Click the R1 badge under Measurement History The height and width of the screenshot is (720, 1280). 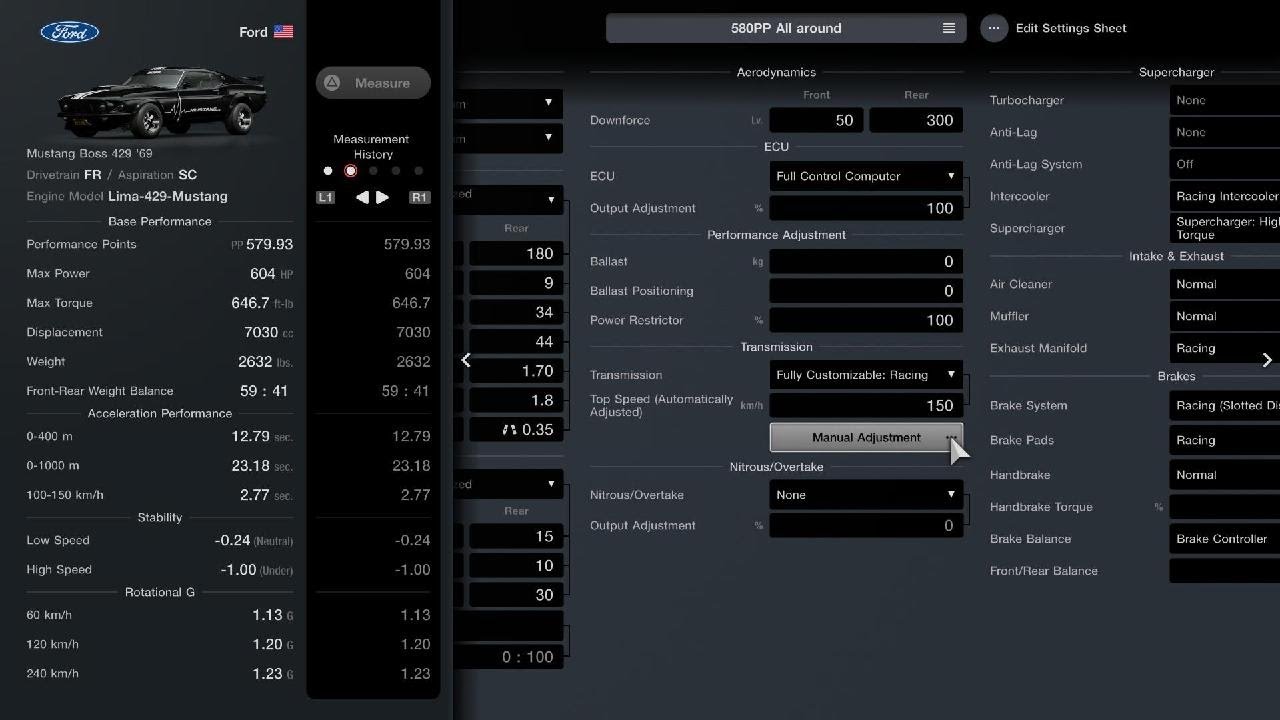tap(419, 197)
